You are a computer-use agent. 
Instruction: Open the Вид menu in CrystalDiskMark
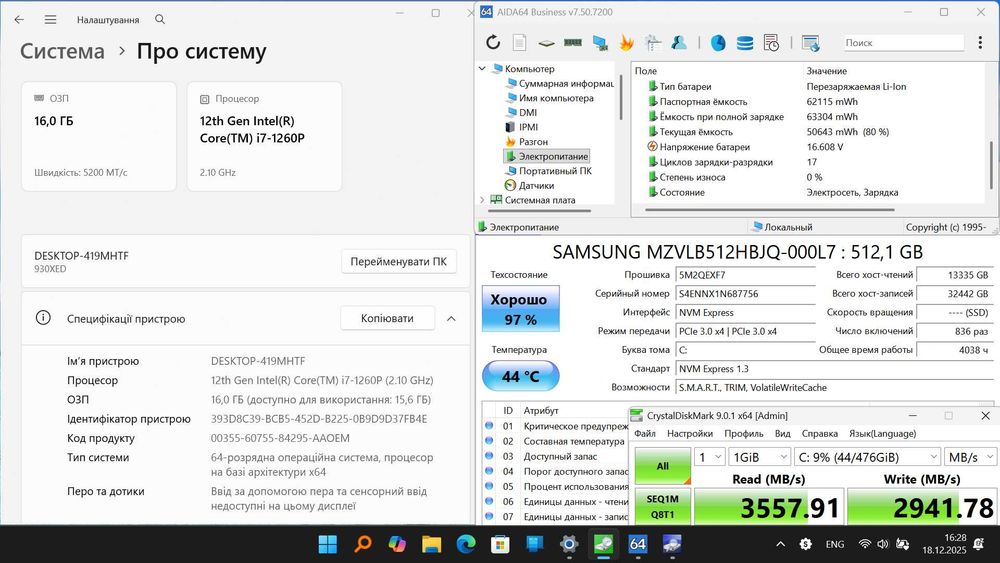click(783, 434)
